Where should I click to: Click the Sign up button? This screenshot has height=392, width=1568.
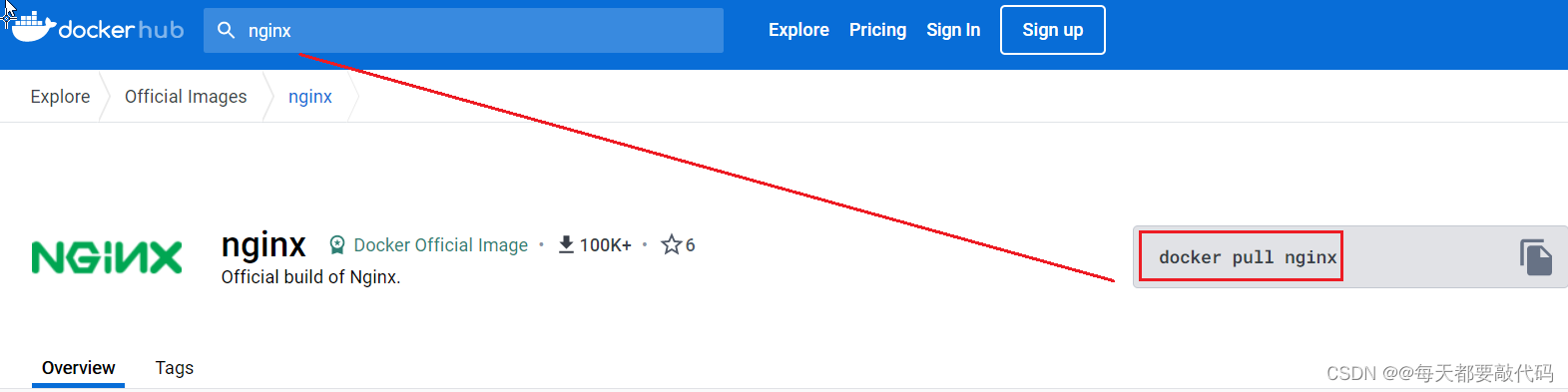tap(1053, 30)
